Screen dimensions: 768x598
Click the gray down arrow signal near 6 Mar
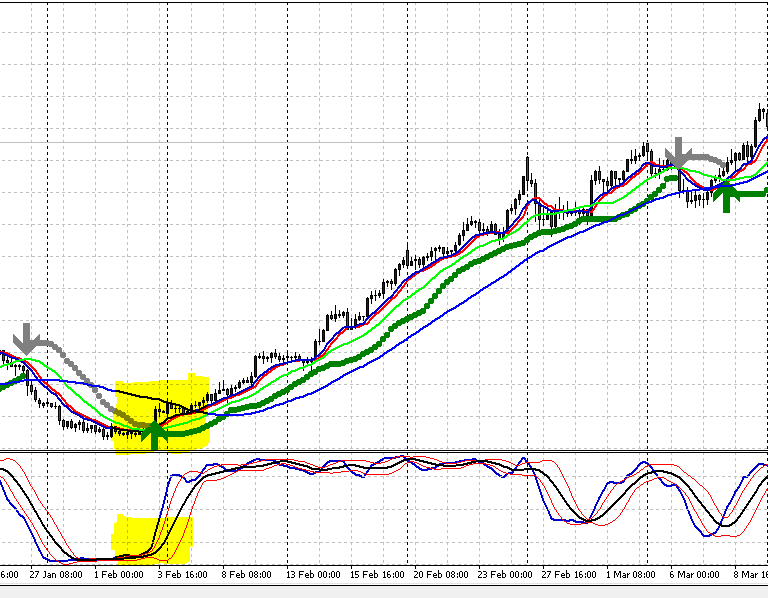[x=678, y=153]
